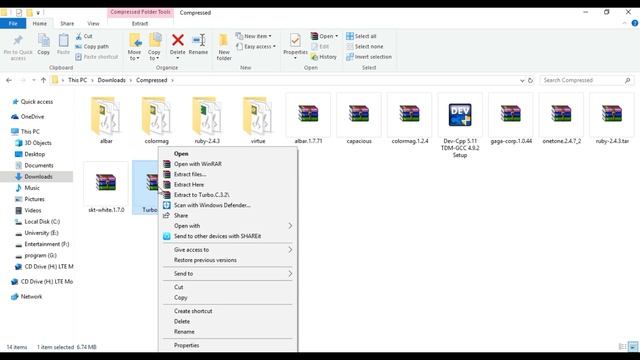Select the colormag.1.2.4 archive file

point(409,118)
